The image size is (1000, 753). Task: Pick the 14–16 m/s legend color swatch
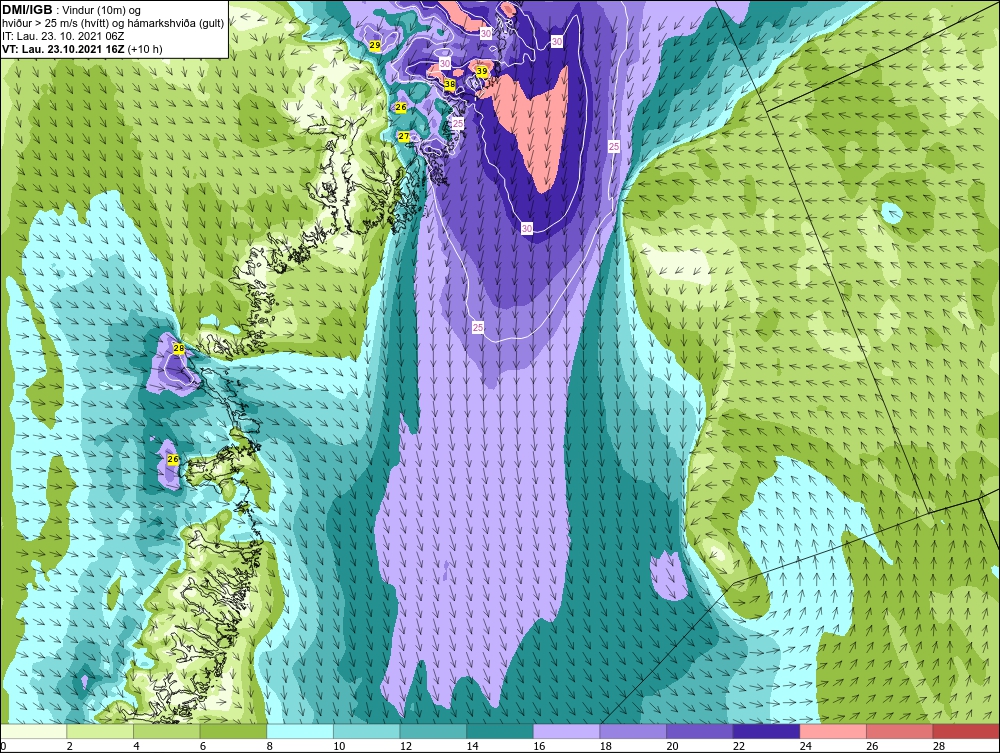[499, 731]
